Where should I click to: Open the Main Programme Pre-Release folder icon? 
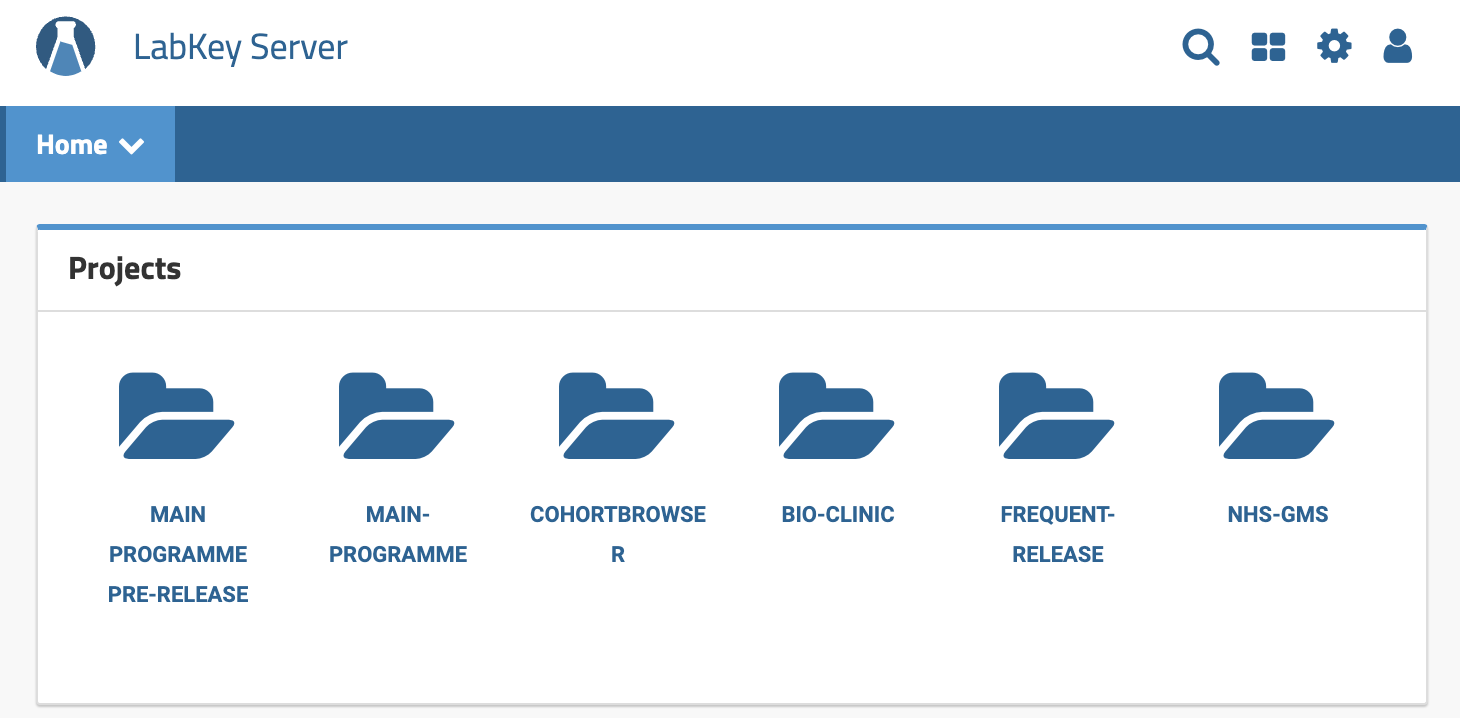coord(177,416)
